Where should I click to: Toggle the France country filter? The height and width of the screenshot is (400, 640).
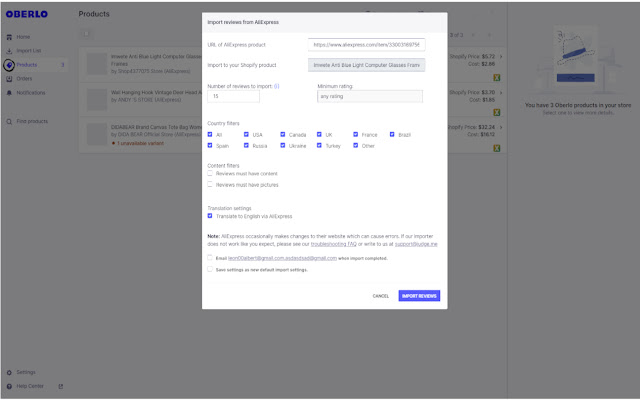pyautogui.click(x=356, y=135)
